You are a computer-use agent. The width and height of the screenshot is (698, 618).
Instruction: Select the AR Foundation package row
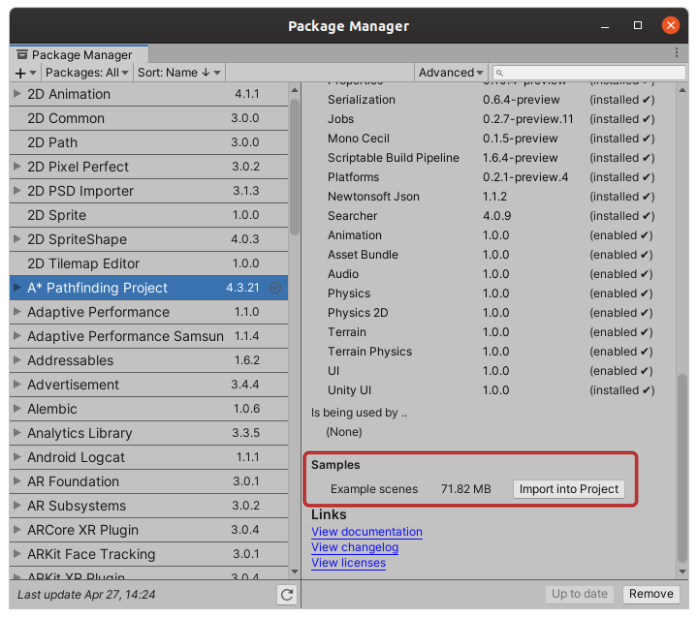[149, 481]
